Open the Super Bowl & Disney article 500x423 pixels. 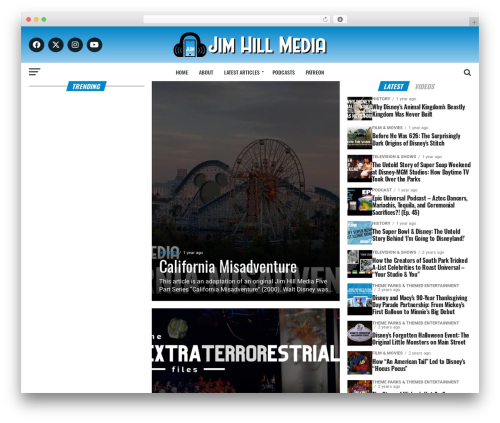[x=418, y=235]
